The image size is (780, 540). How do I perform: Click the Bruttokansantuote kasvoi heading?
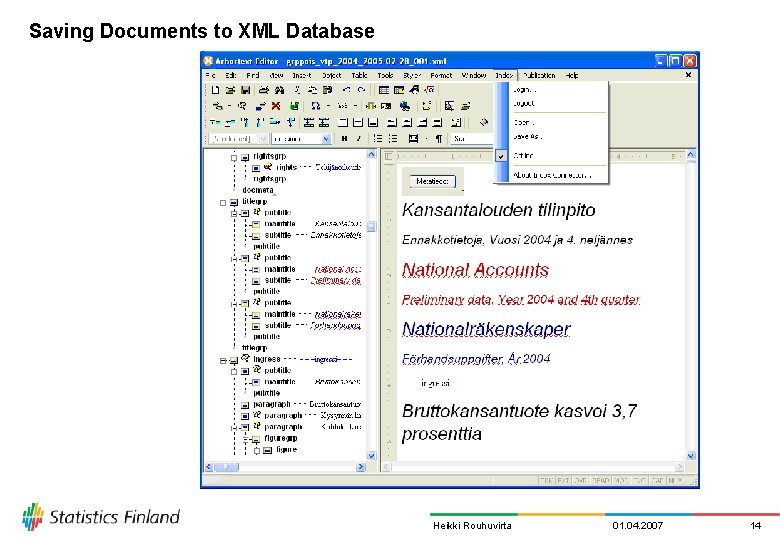[x=519, y=422]
